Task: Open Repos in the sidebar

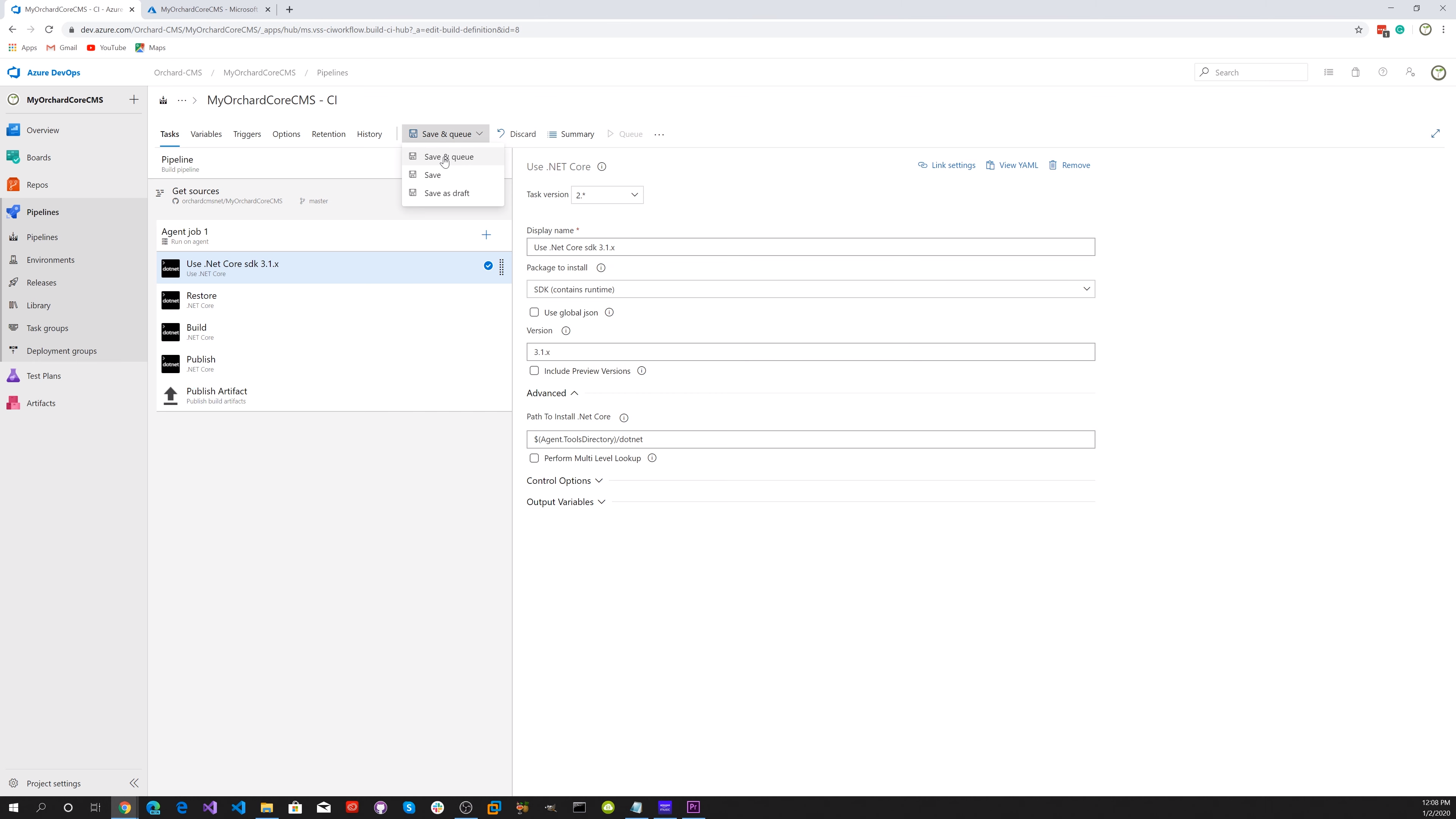Action: pos(37,185)
